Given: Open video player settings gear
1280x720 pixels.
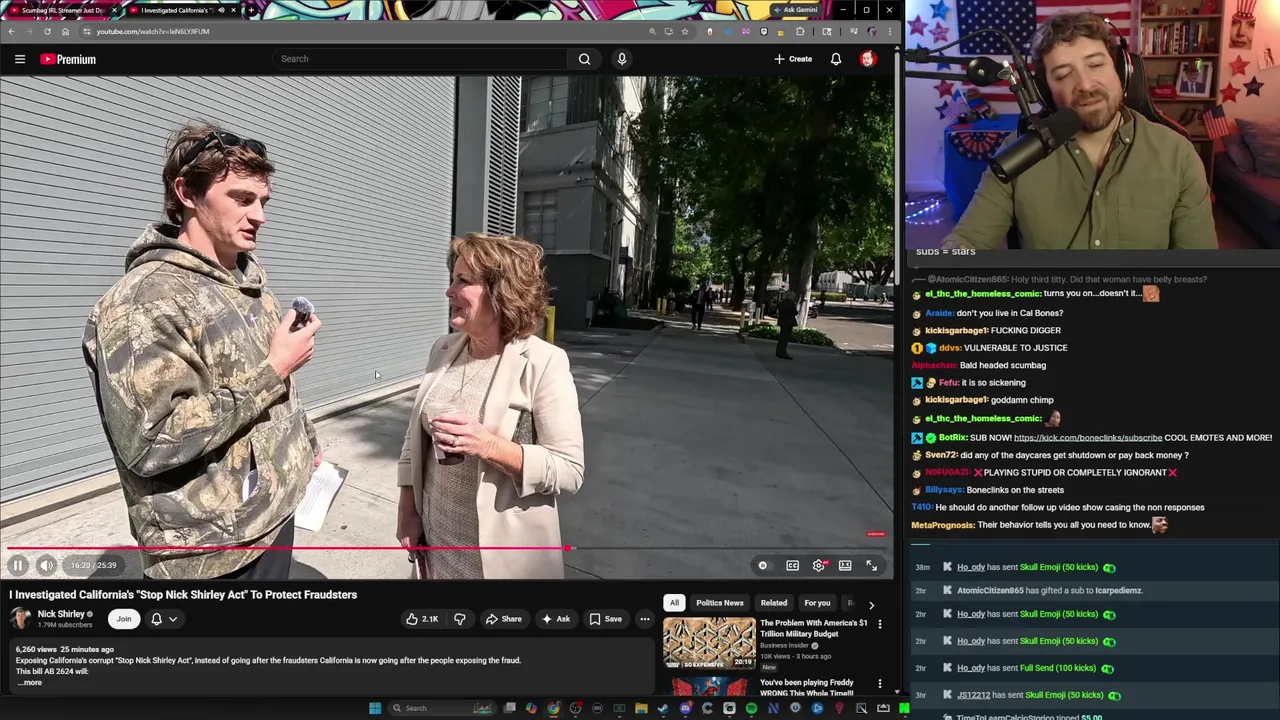Looking at the screenshot, I should 819,565.
